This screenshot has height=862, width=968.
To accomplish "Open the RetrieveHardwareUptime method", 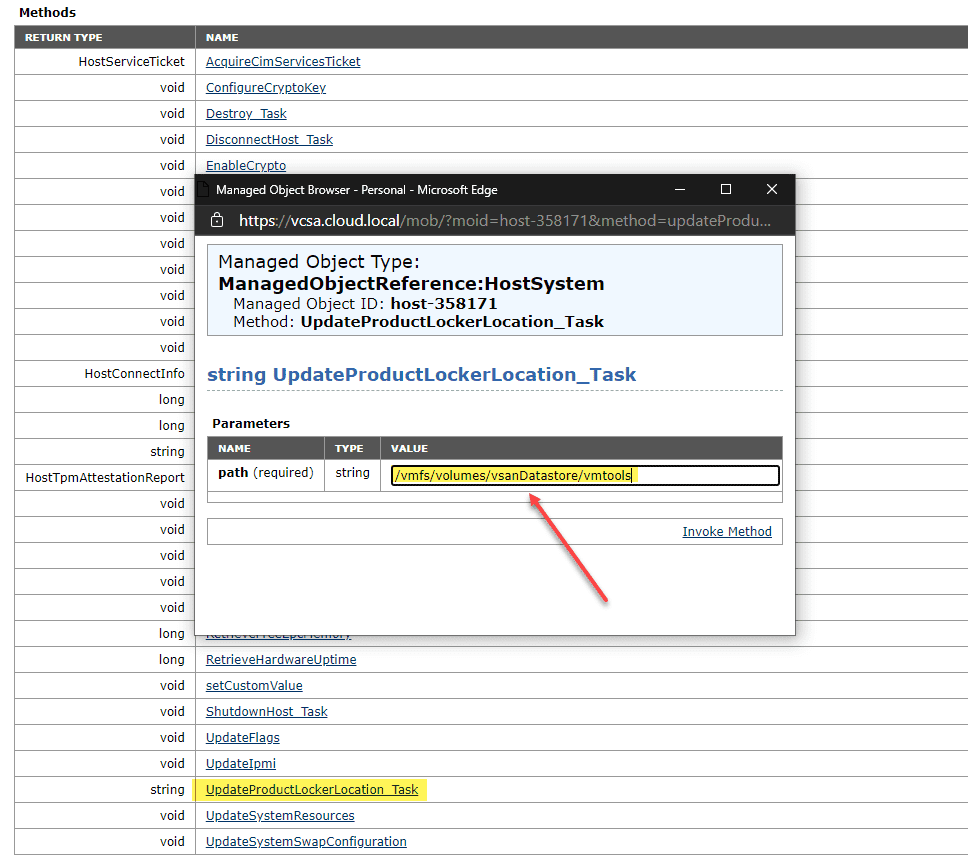I will [x=280, y=659].
